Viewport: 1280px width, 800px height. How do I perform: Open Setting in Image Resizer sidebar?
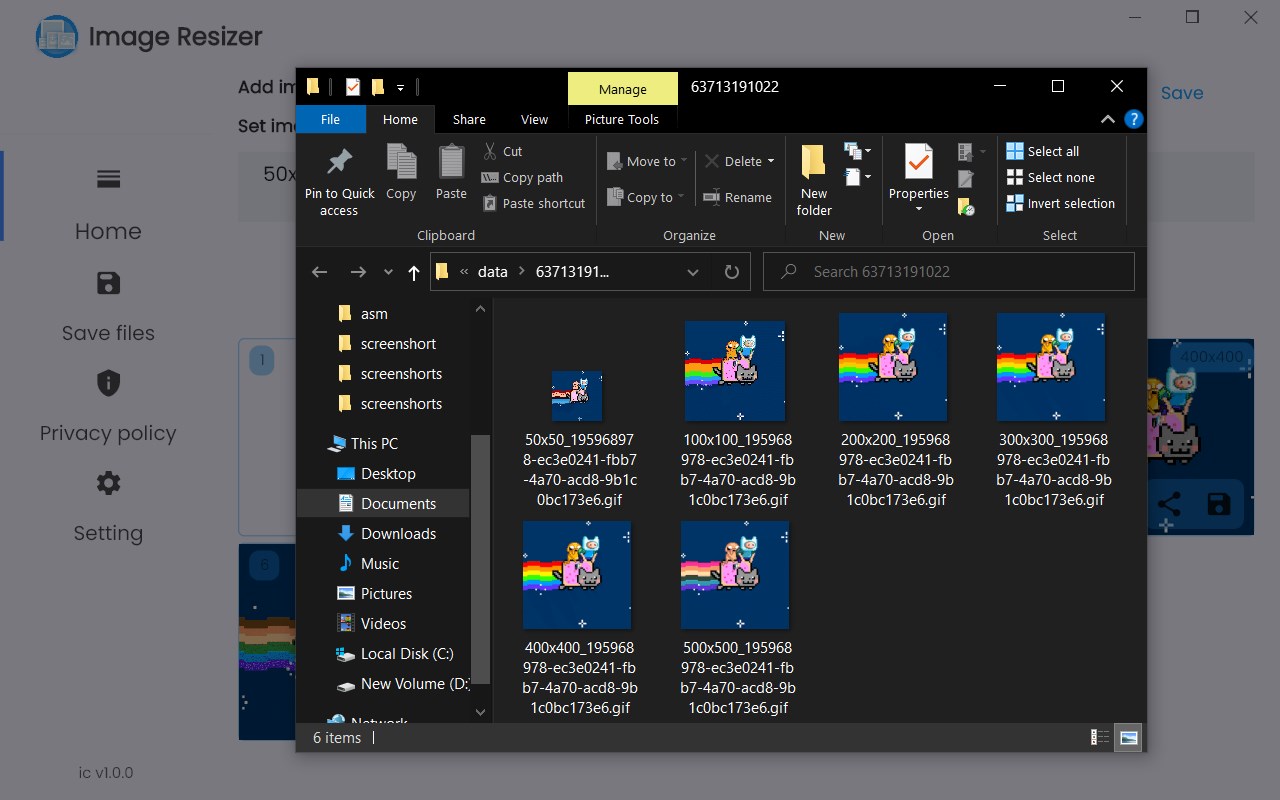pos(108,506)
